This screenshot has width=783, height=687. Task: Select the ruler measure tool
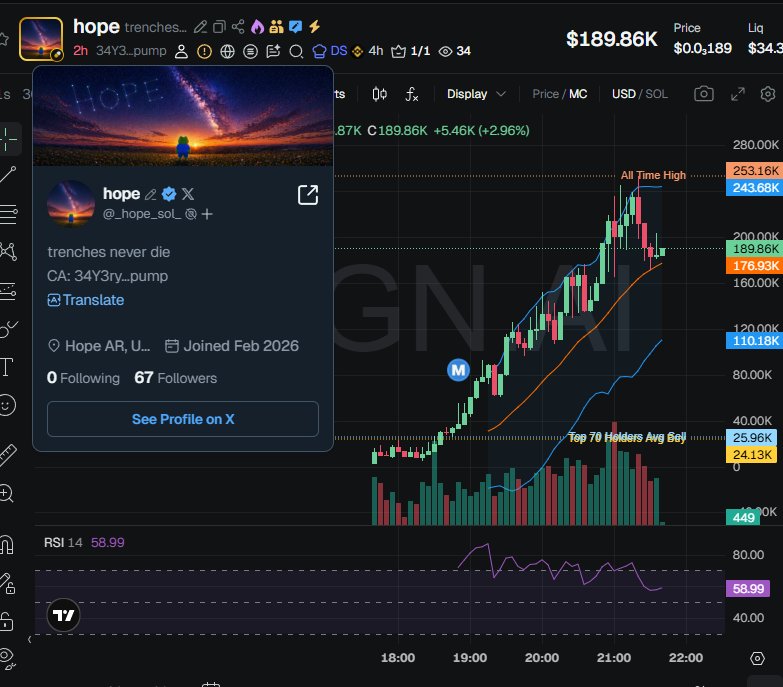[8, 455]
